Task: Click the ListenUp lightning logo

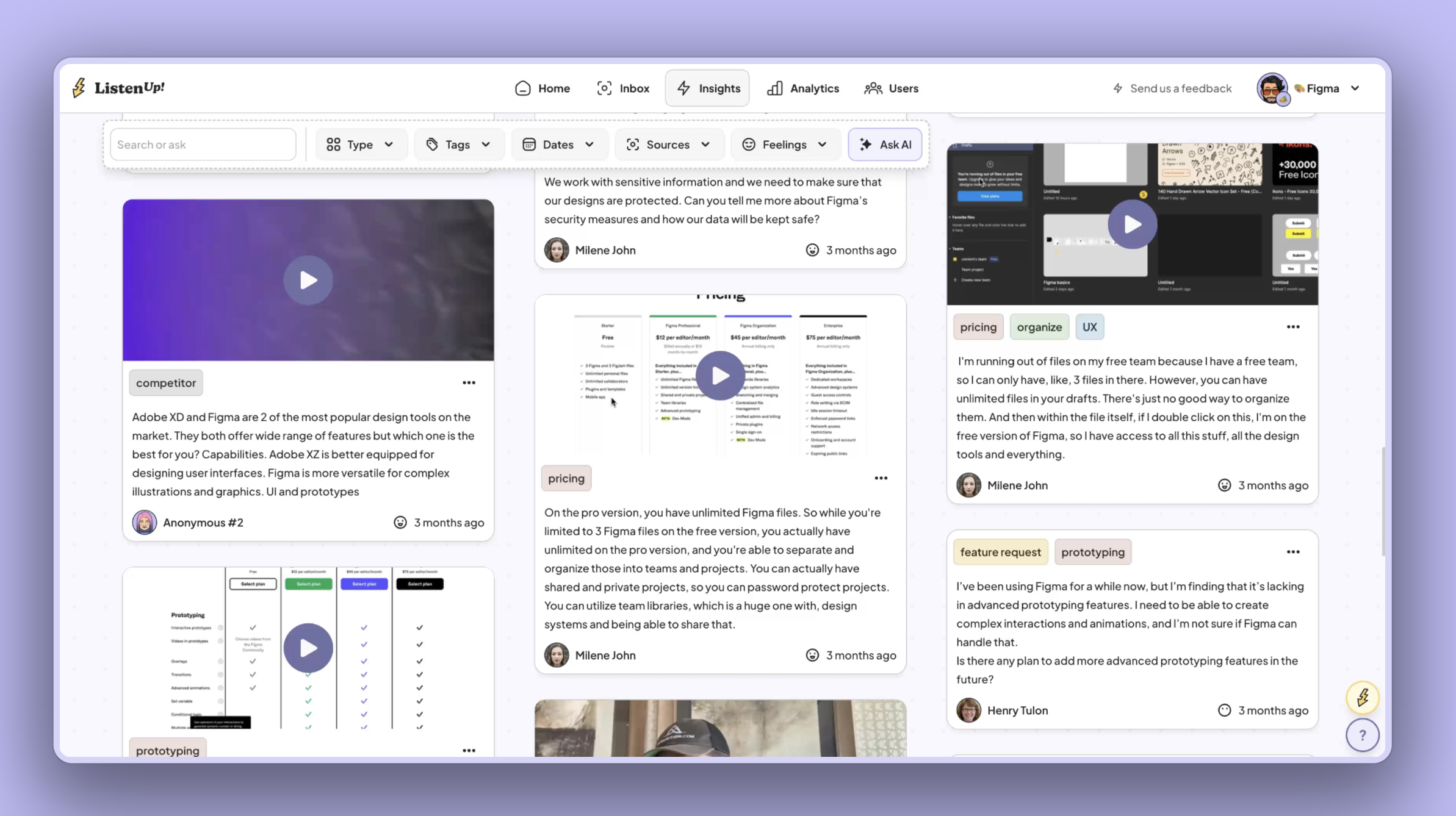Action: [x=79, y=88]
